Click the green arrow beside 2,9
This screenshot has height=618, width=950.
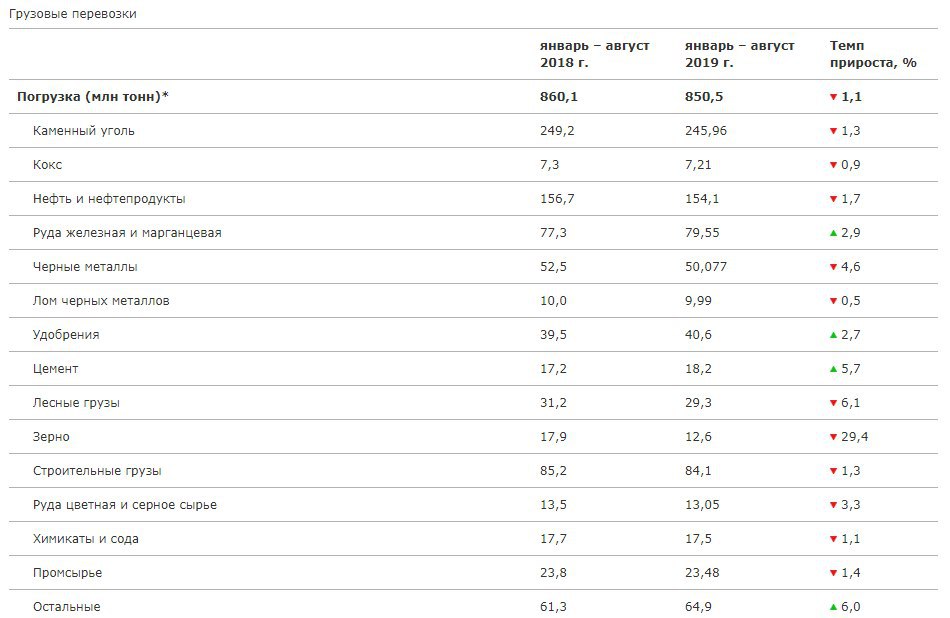(x=833, y=233)
